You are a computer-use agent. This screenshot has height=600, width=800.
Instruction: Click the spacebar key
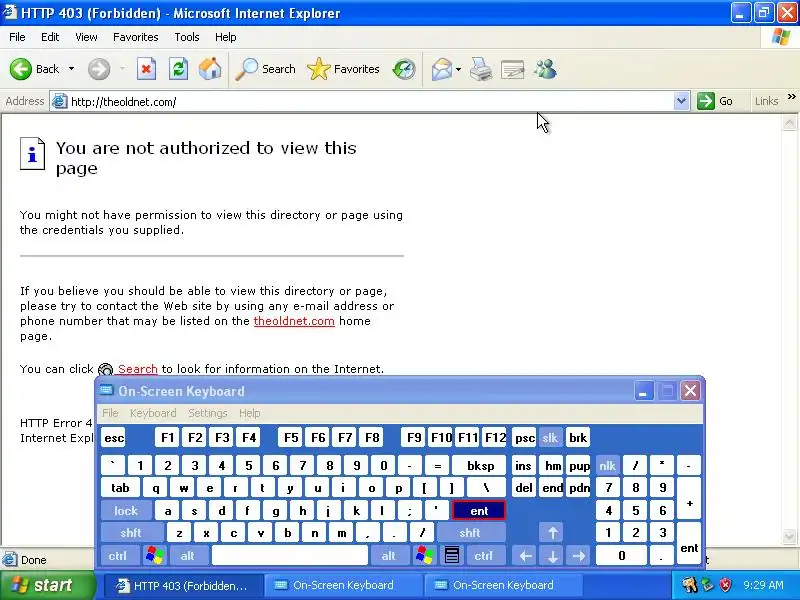pyautogui.click(x=290, y=556)
